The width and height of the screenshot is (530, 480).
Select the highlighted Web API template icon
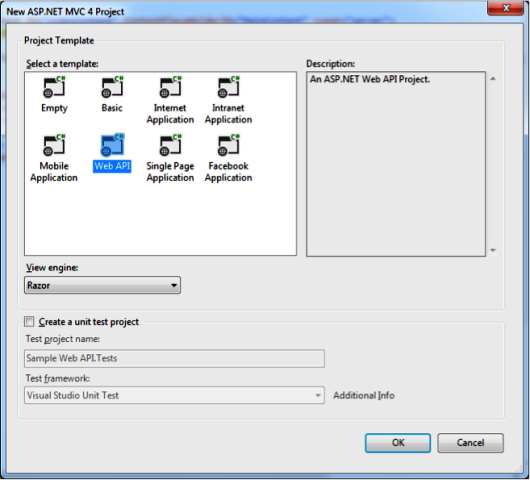click(x=112, y=145)
